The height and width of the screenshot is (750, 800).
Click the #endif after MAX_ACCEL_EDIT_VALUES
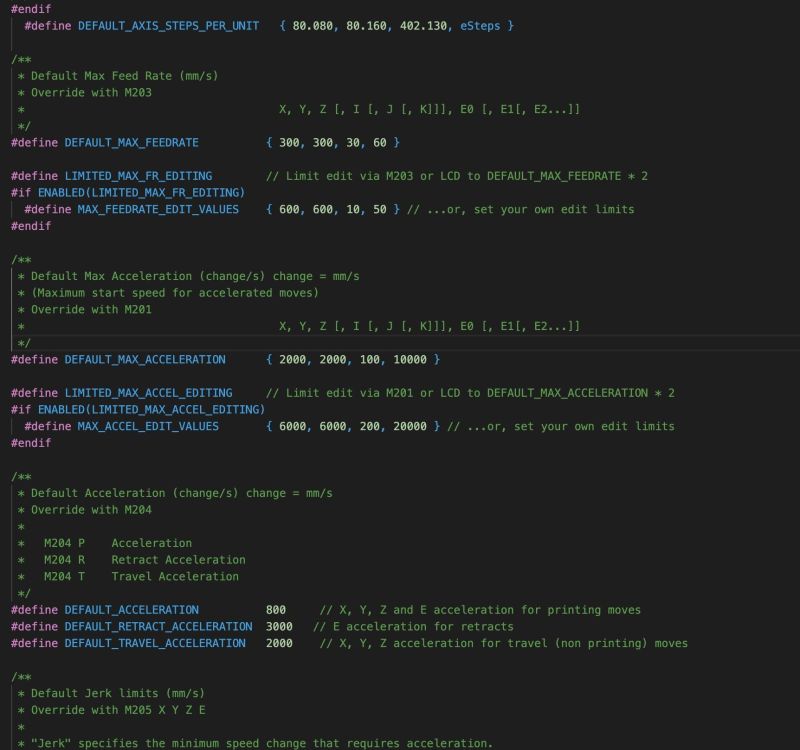[31, 443]
